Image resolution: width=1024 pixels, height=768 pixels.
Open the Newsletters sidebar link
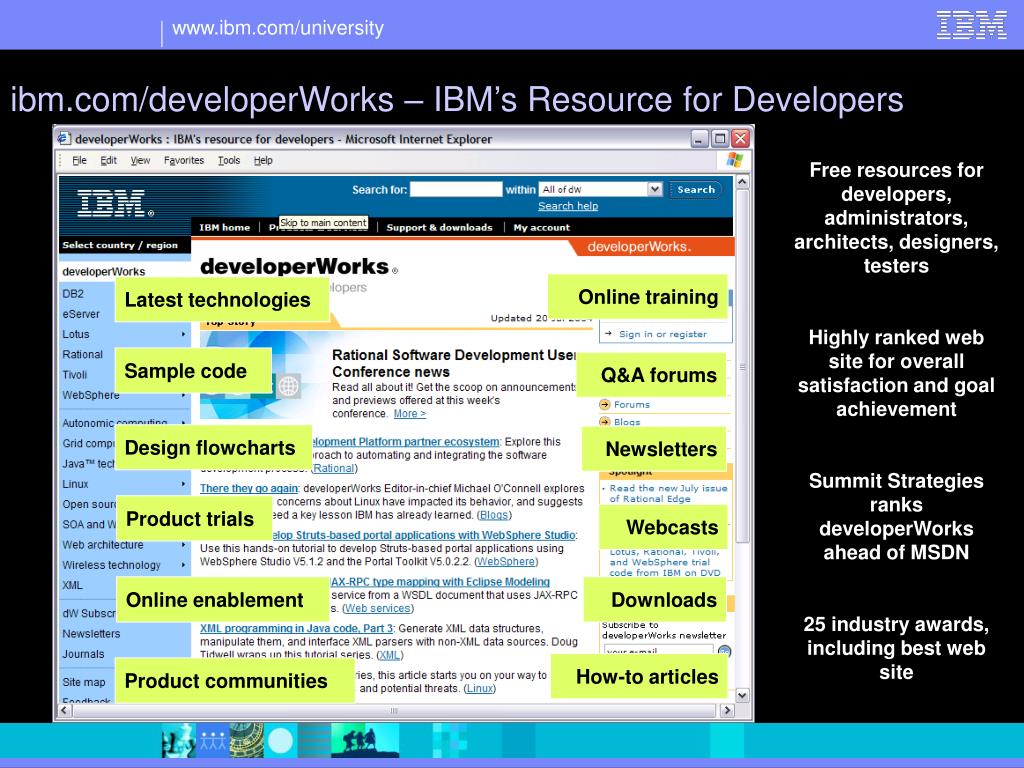[91, 633]
